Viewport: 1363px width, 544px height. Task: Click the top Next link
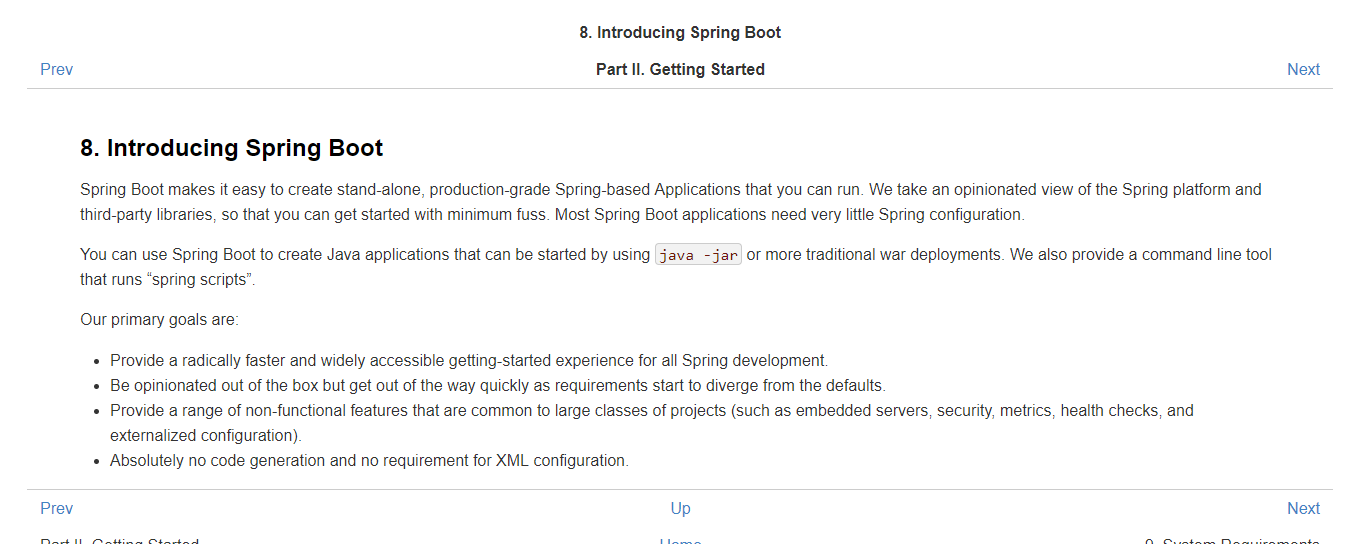(1303, 69)
